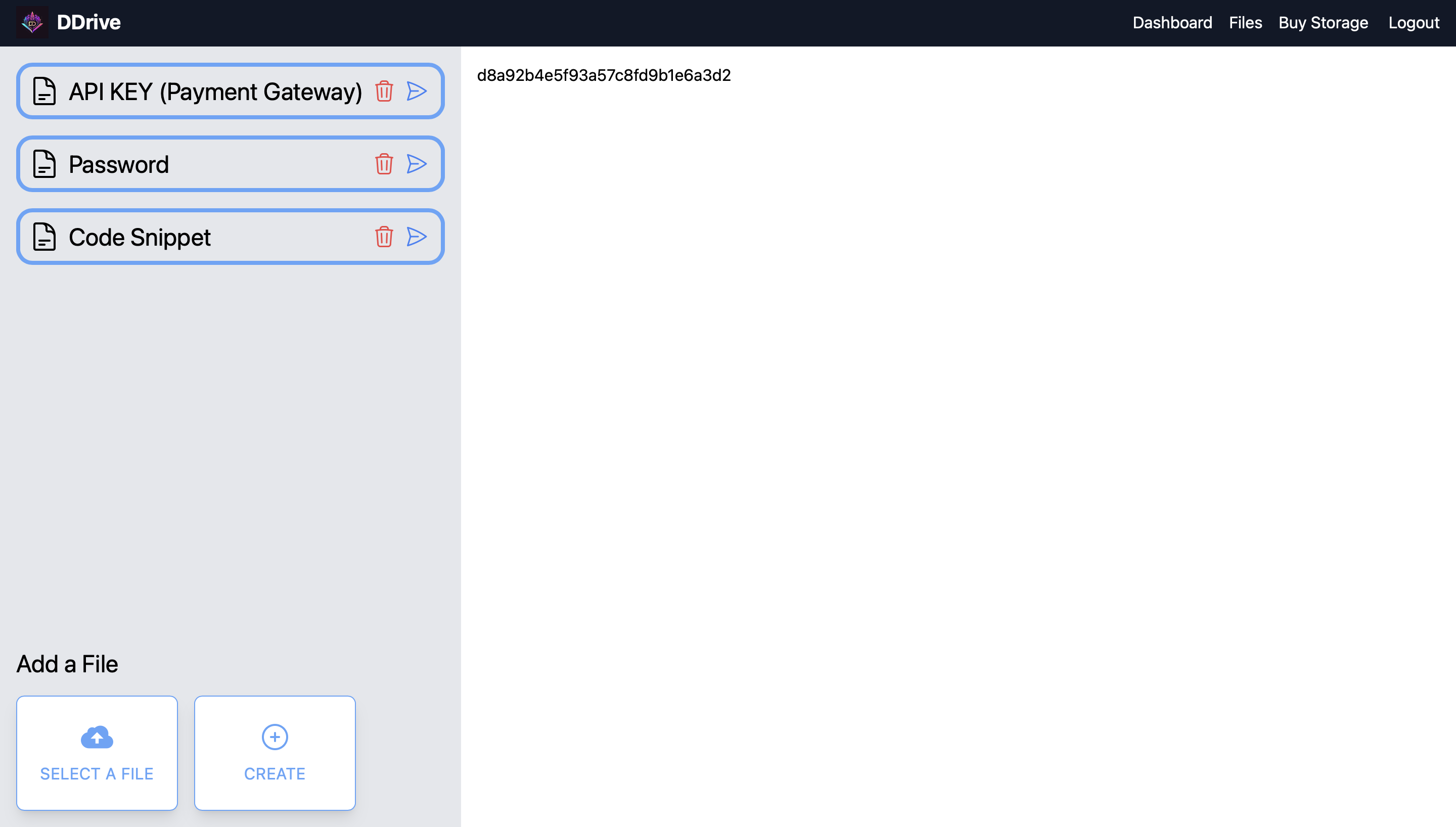Click the DDrive logo icon
The image size is (1456, 827).
pos(32,23)
